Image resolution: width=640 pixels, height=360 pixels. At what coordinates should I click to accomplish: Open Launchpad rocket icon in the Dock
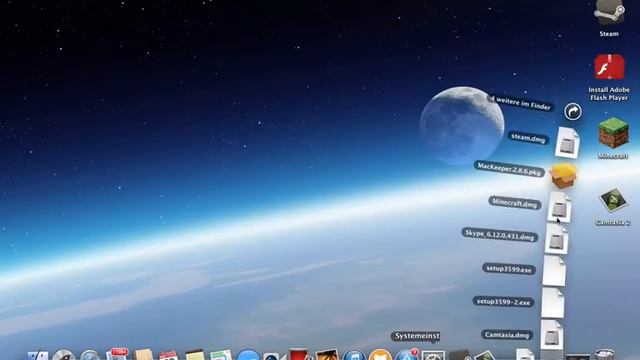[64, 355]
